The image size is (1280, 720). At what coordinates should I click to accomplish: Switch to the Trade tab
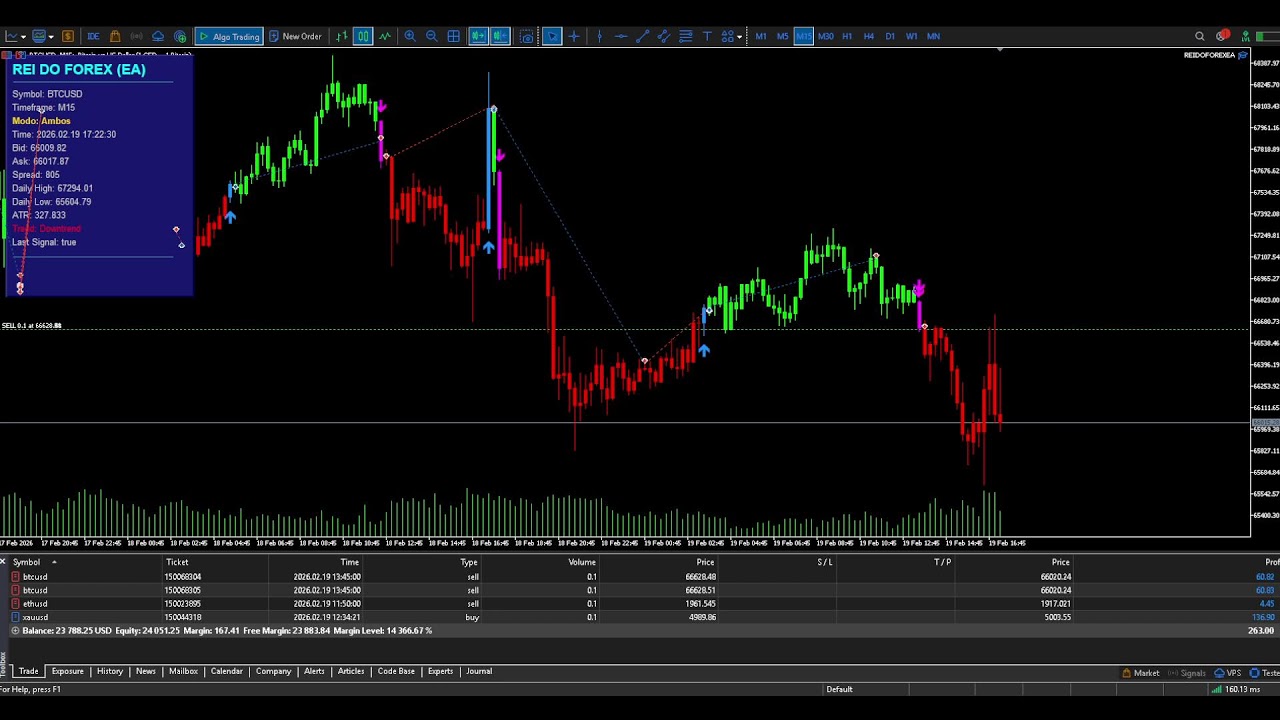pos(28,671)
